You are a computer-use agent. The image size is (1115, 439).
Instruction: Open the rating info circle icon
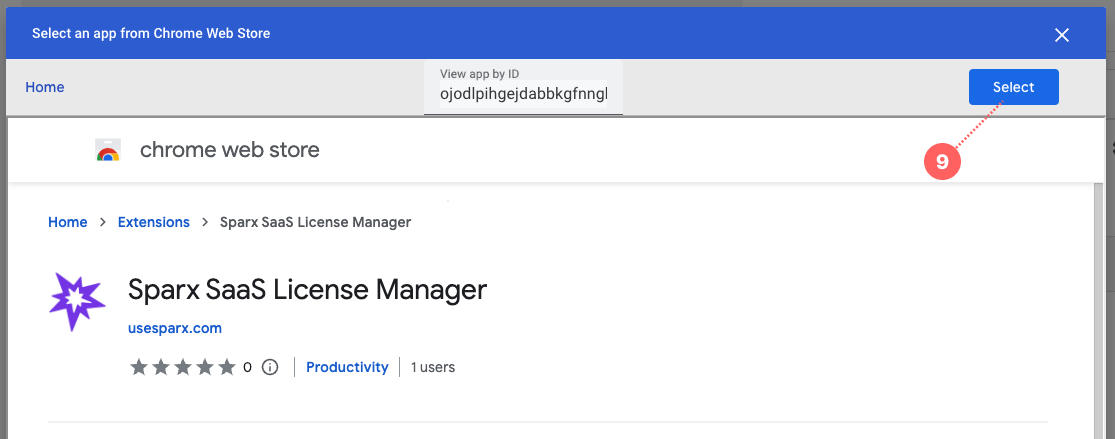coord(270,367)
